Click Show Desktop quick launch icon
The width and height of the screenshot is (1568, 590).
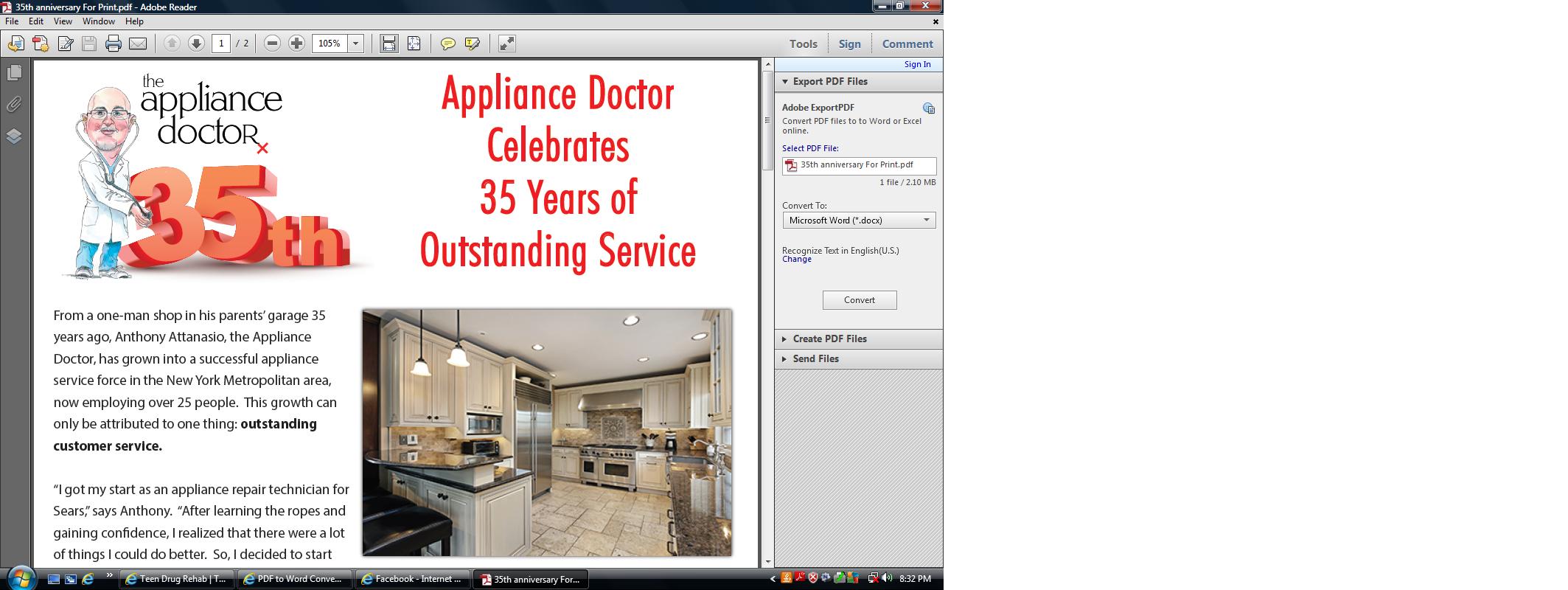[53, 580]
